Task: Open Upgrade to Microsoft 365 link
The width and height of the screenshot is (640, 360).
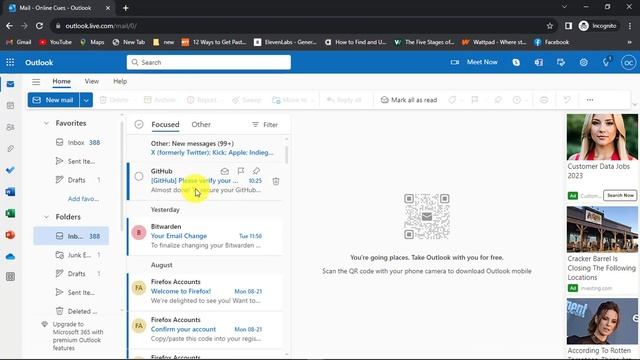Action: point(78,336)
